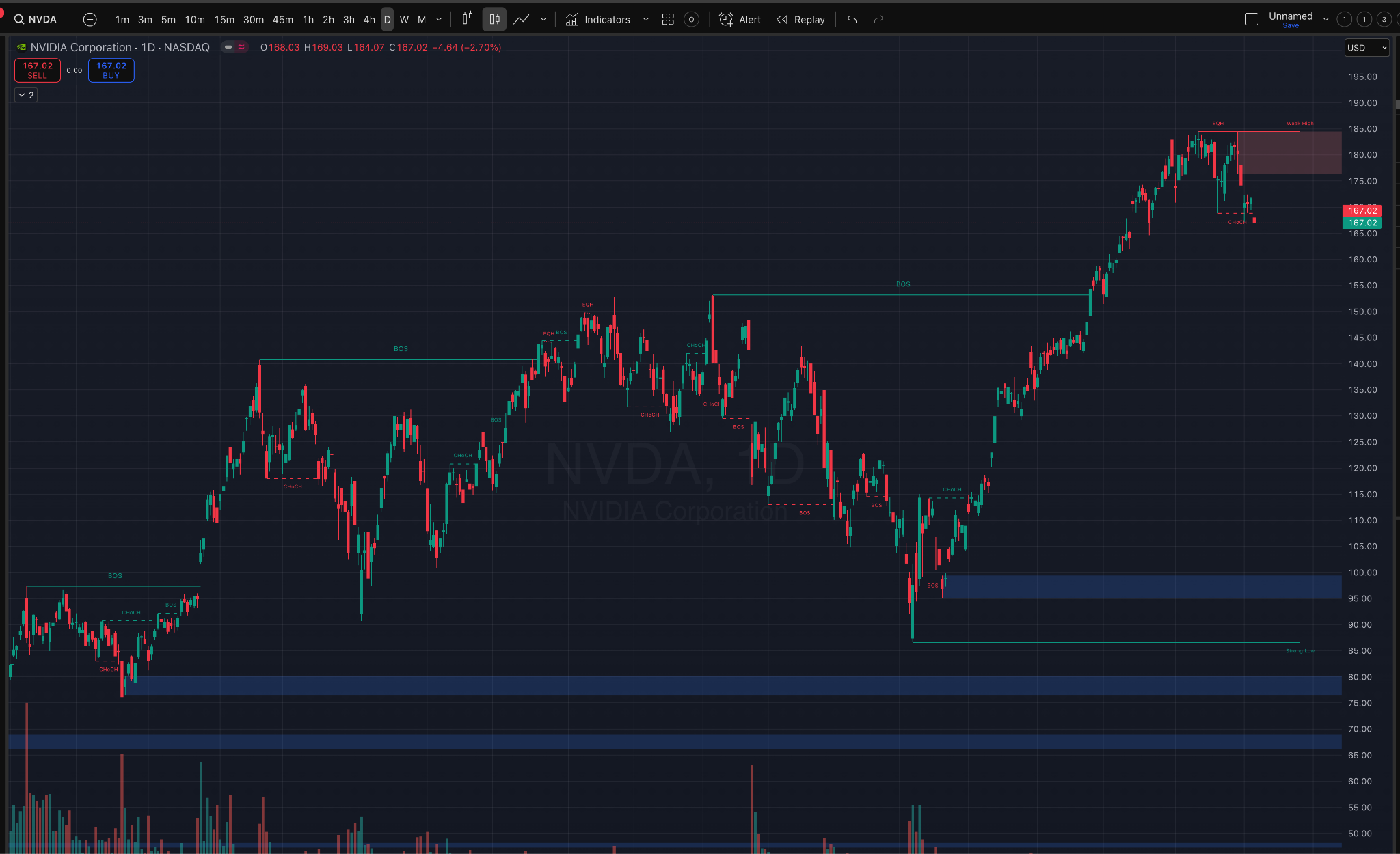This screenshot has height=854, width=1400.
Task: Toggle the pill switch beside NASDAQ title
Action: [x=234, y=47]
